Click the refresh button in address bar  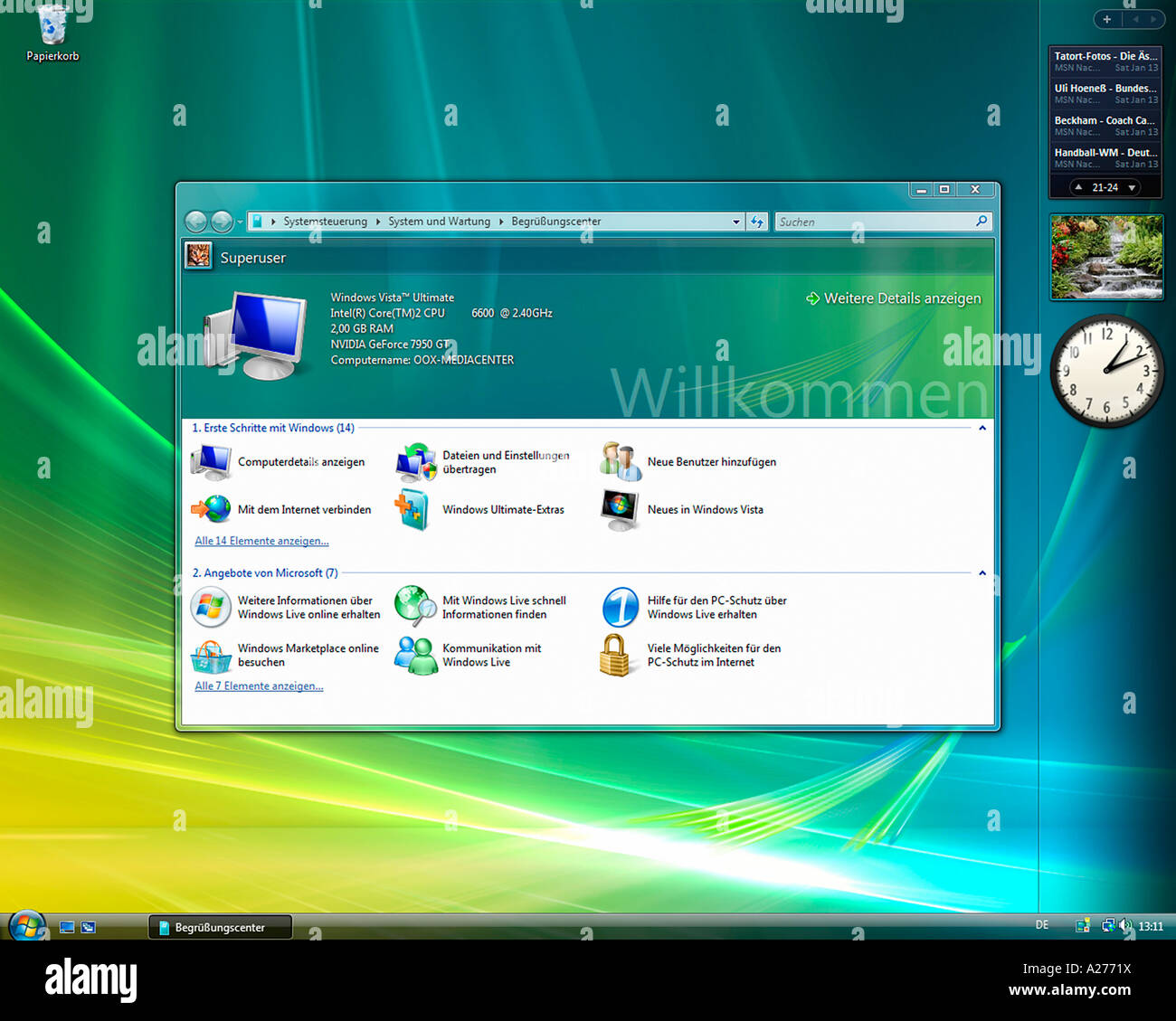tap(757, 222)
